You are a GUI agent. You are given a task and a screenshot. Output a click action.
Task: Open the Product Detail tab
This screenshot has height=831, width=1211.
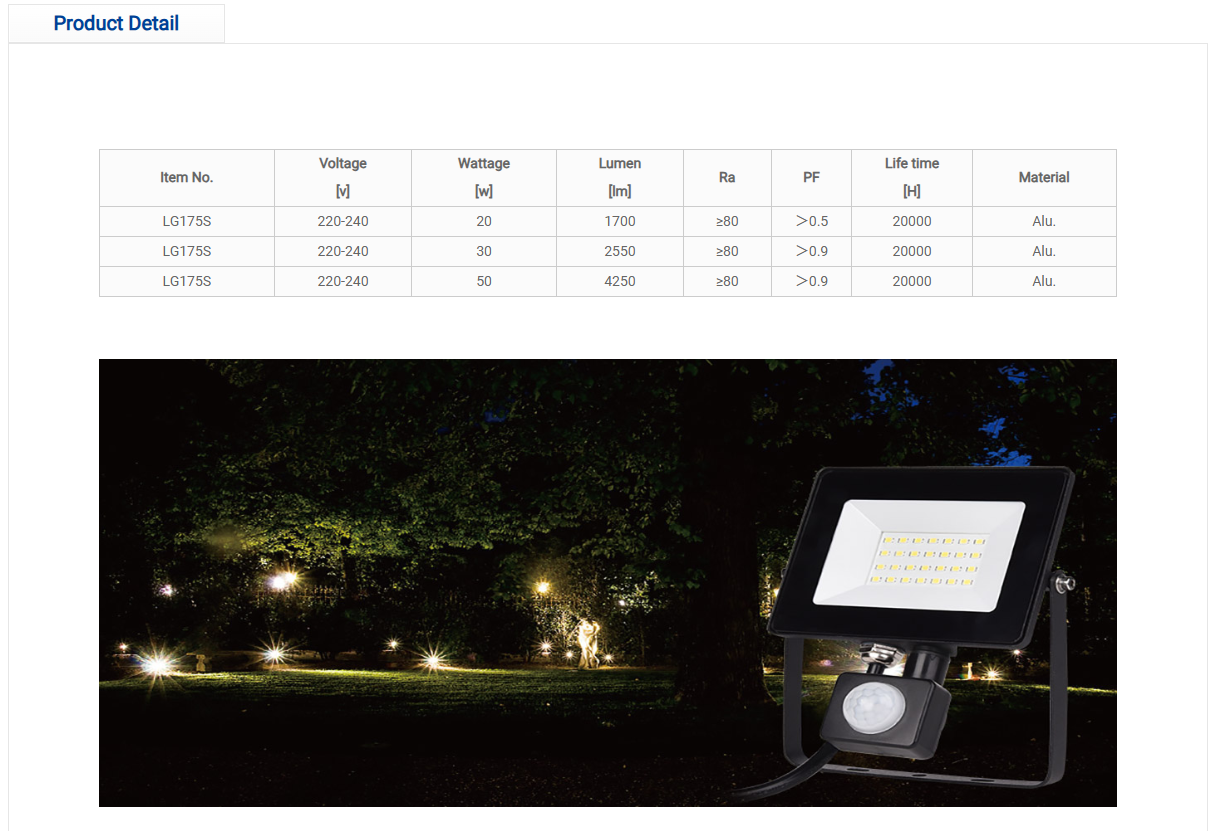click(x=116, y=24)
